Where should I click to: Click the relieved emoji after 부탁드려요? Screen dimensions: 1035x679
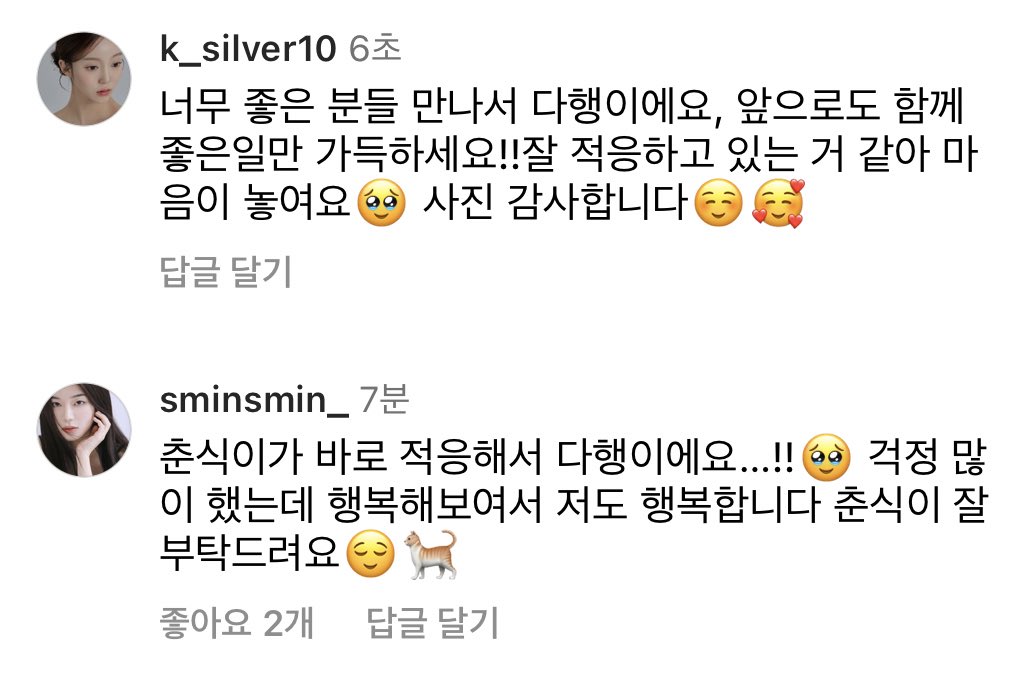tap(371, 554)
